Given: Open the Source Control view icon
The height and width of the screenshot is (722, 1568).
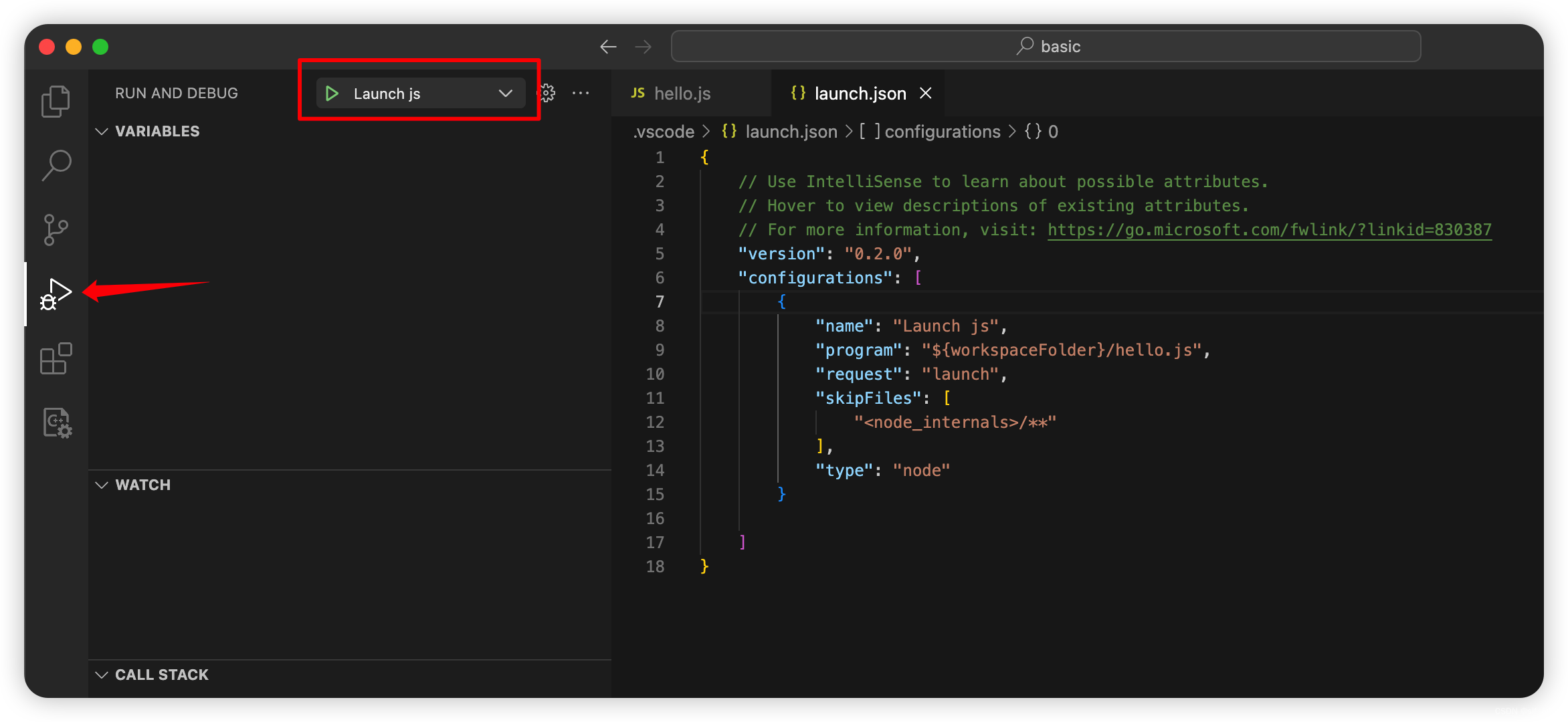Looking at the screenshot, I should [56, 229].
